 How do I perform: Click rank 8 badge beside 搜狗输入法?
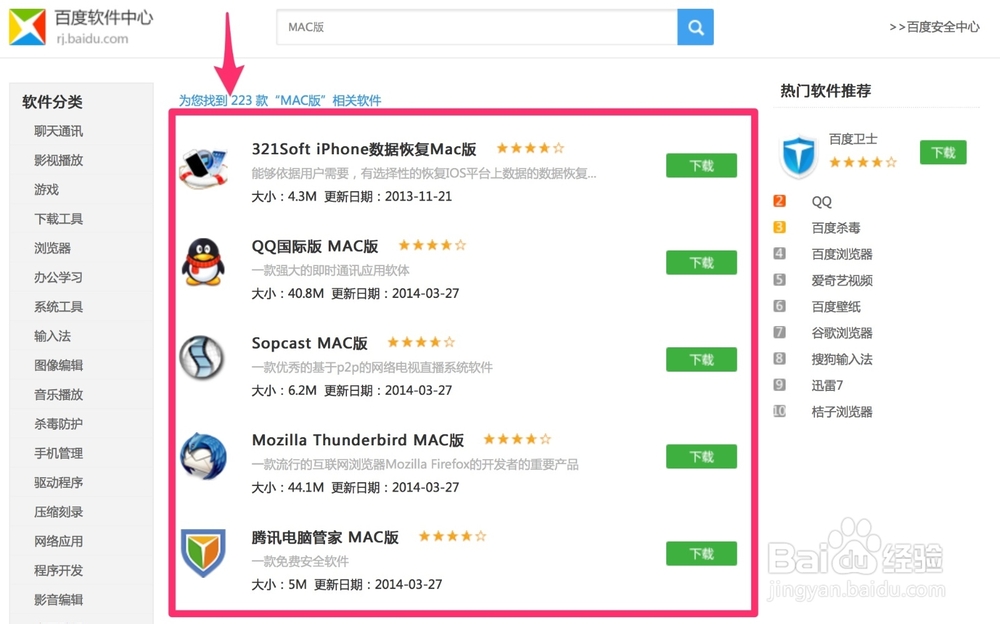[779, 358]
